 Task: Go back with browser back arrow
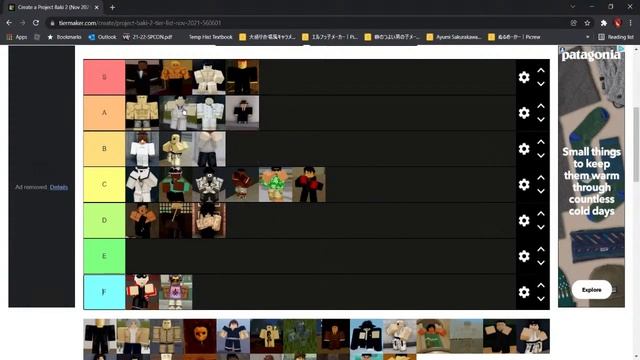[x=9, y=23]
